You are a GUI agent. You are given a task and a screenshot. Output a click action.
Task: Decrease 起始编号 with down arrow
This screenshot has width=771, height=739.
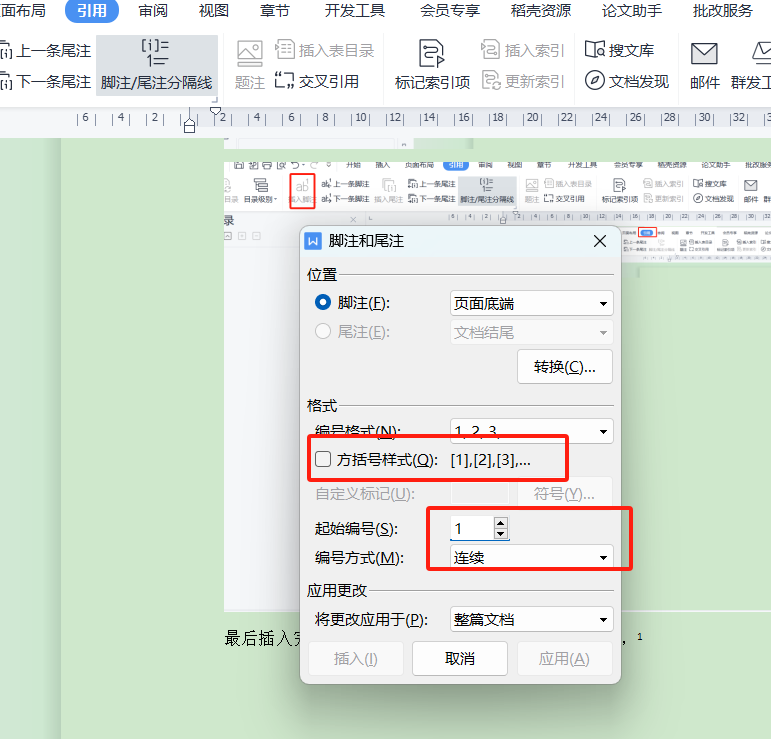(x=501, y=533)
